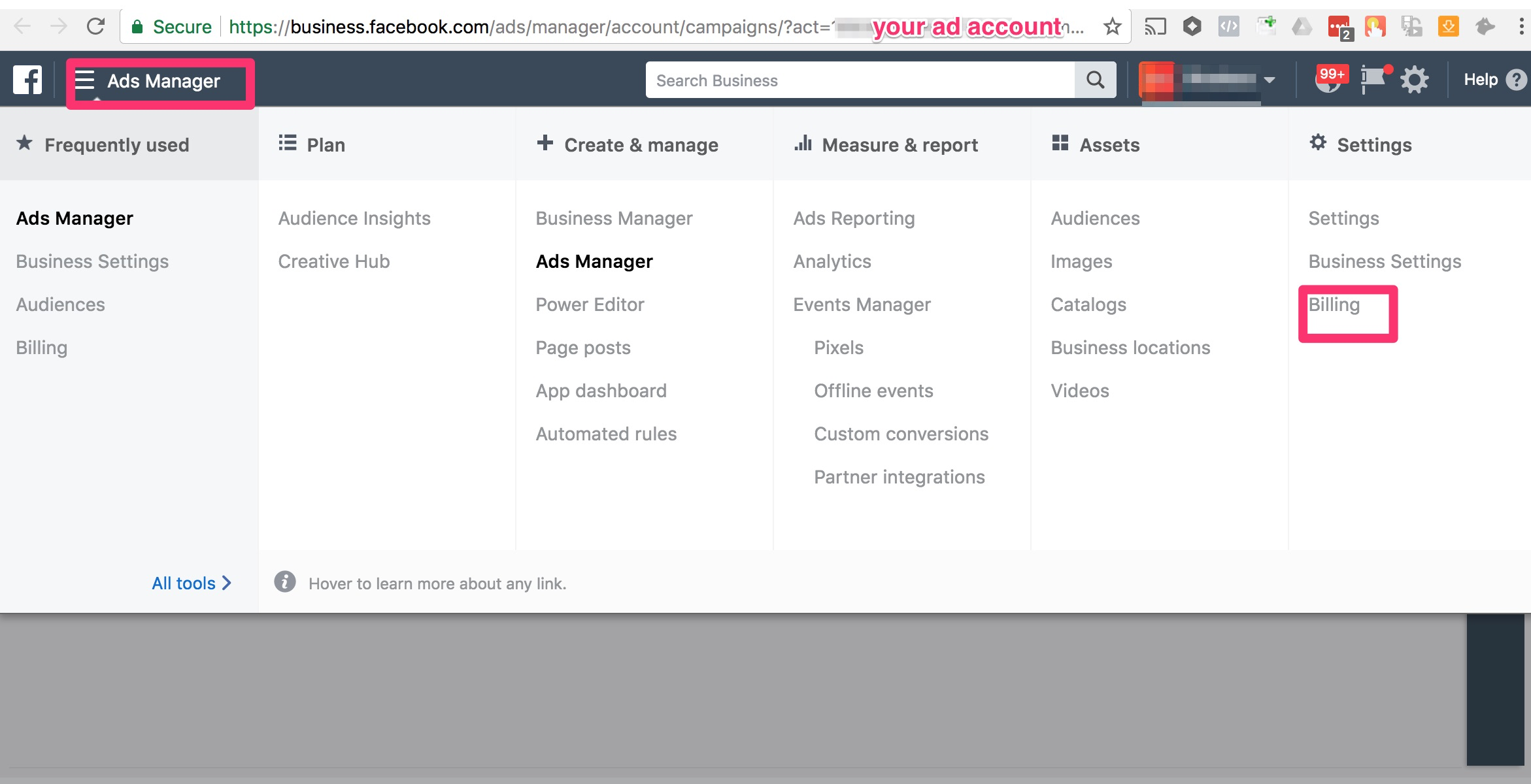The image size is (1531, 784).
Task: Click the Google Drive extension icon
Action: click(x=1302, y=27)
